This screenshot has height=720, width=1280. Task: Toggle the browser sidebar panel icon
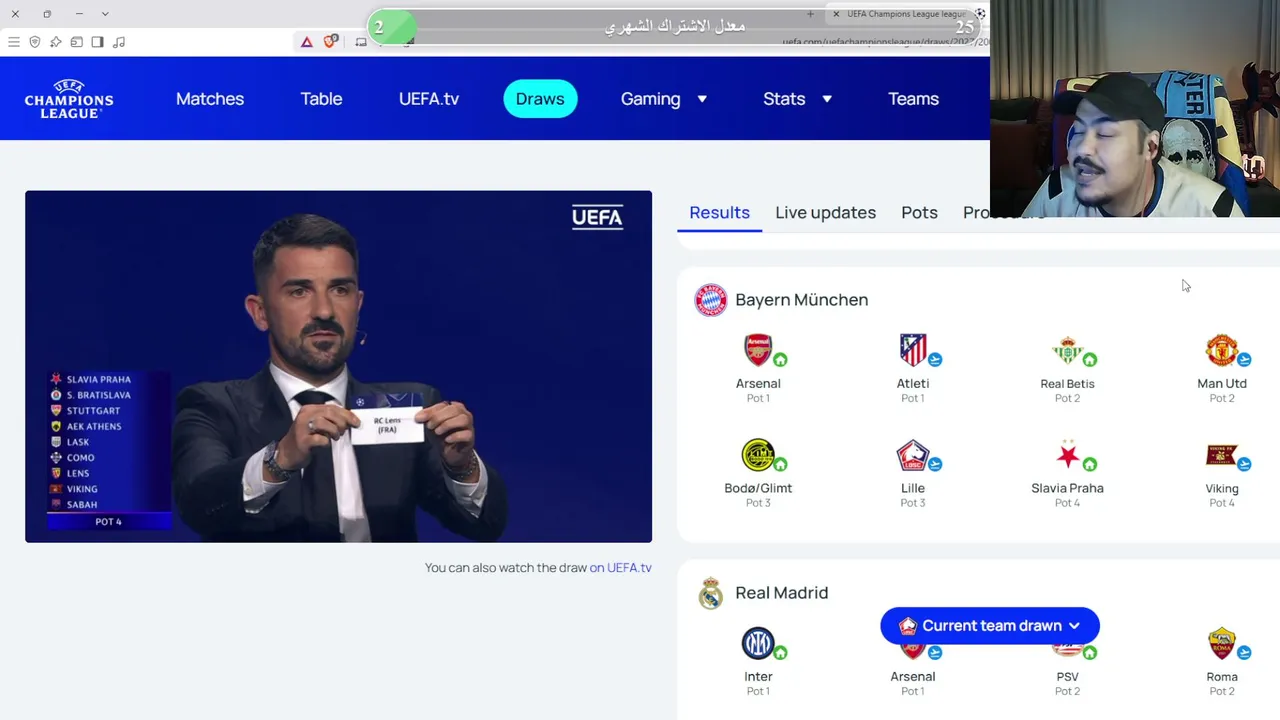tap(97, 42)
